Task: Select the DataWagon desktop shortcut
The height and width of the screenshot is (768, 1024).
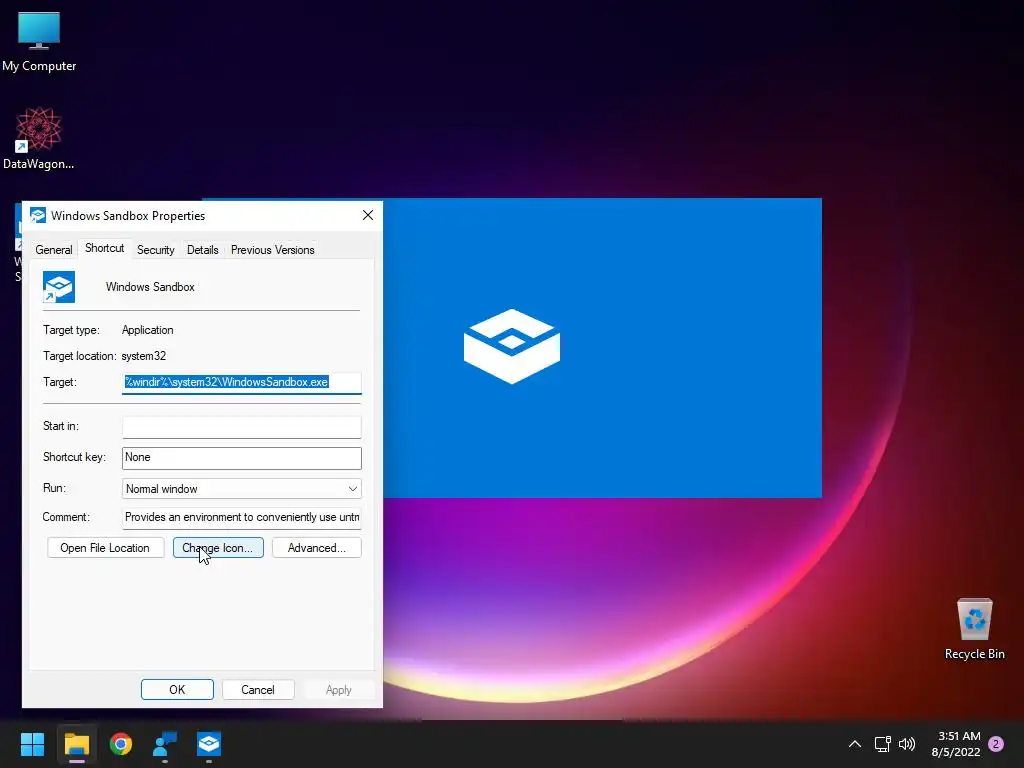Action: click(39, 138)
